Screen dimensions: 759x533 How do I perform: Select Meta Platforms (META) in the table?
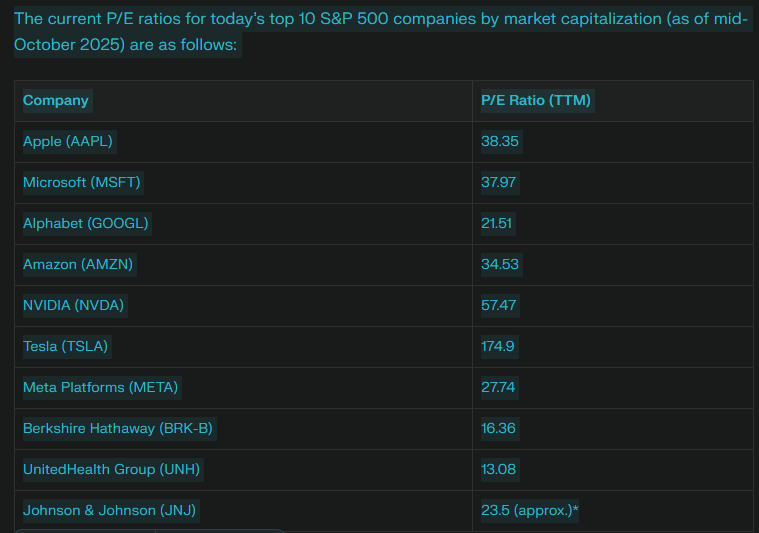100,387
